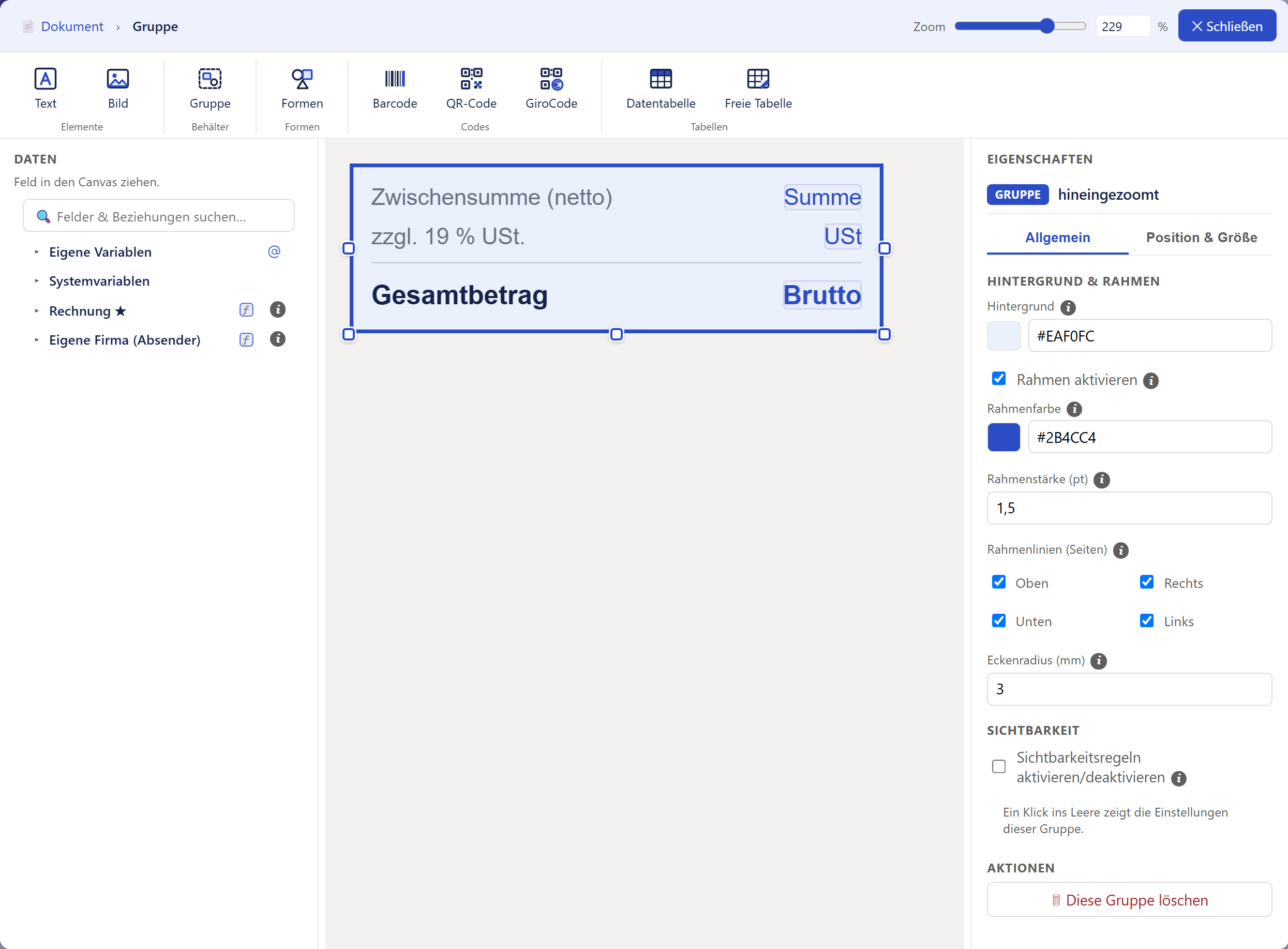This screenshot has width=1288, height=949.
Task: Show info for Eckenradius (mm)
Action: tap(1098, 661)
